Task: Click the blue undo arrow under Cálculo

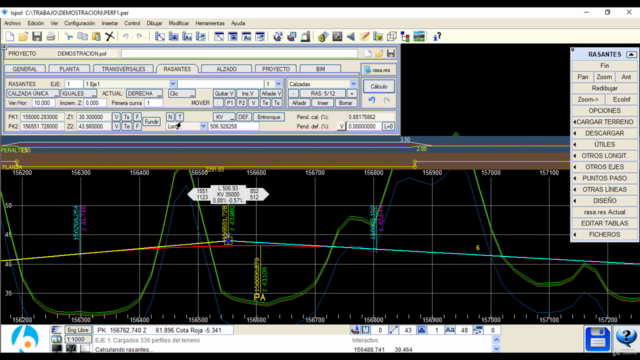Action: (372, 100)
